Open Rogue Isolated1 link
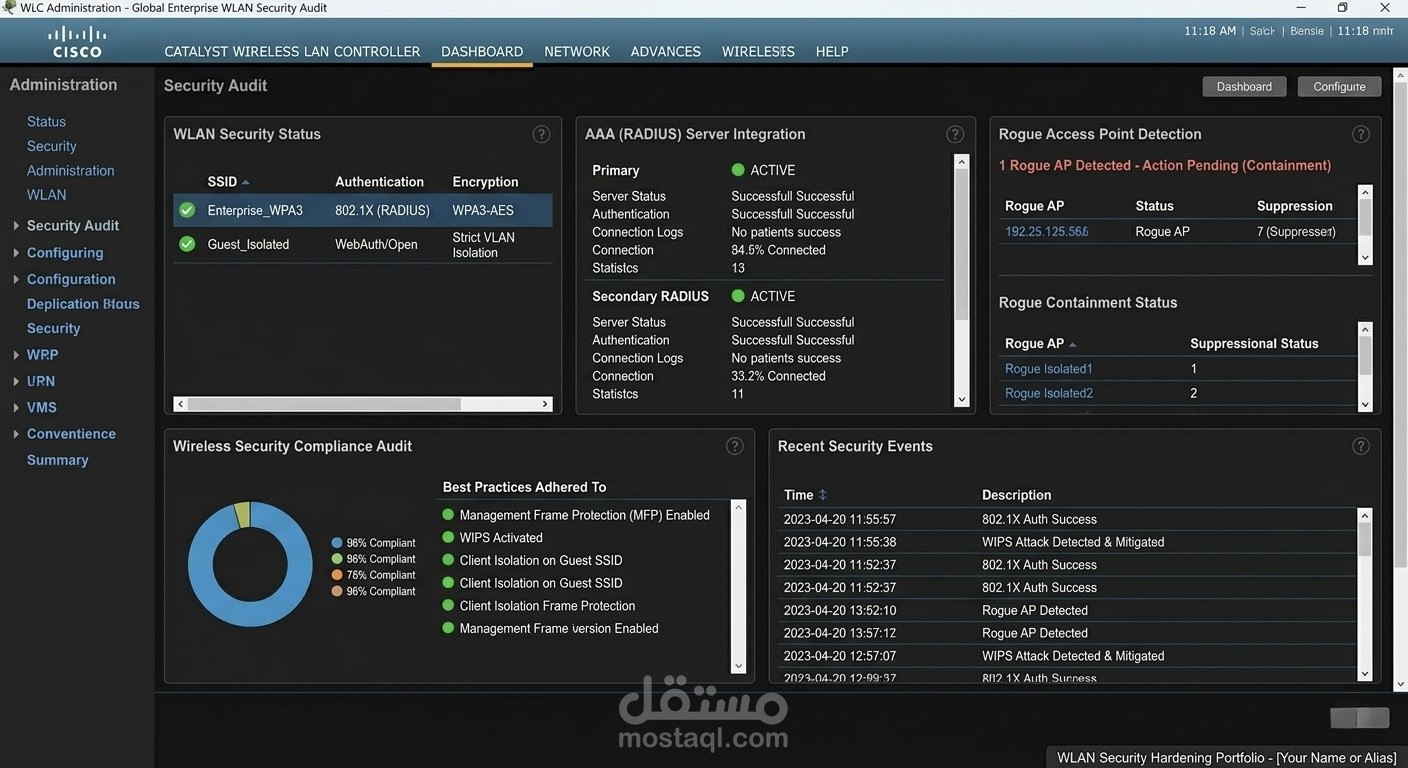The width and height of the screenshot is (1408, 768). pyautogui.click(x=1048, y=369)
